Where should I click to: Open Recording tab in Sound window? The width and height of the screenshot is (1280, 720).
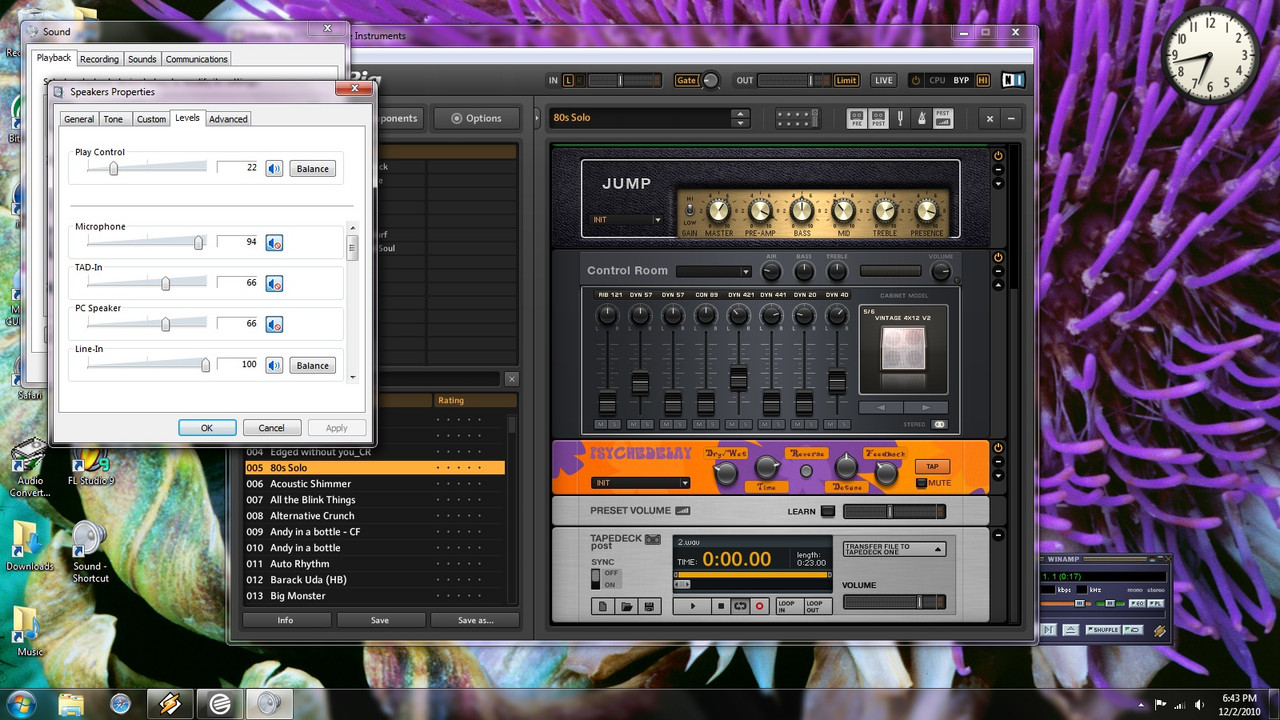(x=99, y=59)
